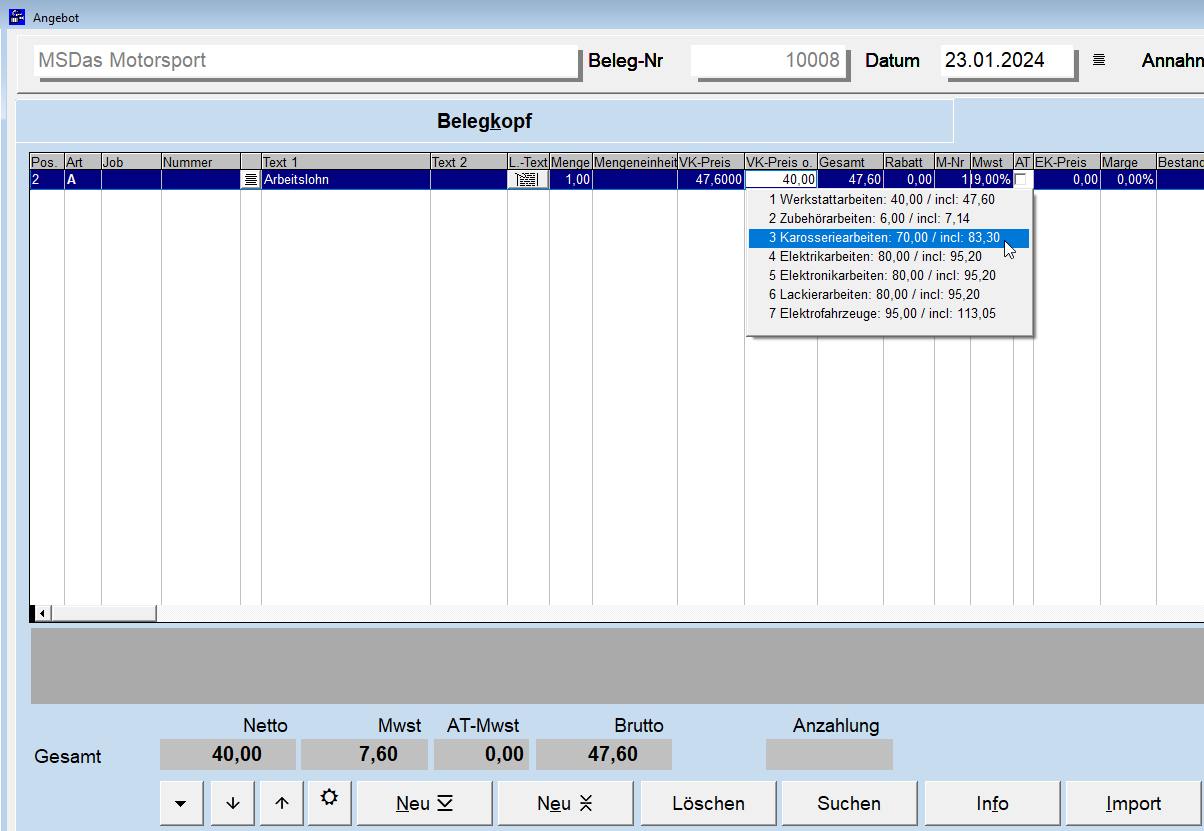Image resolution: width=1204 pixels, height=831 pixels.
Task: Click the Info button
Action: pyautogui.click(x=992, y=803)
